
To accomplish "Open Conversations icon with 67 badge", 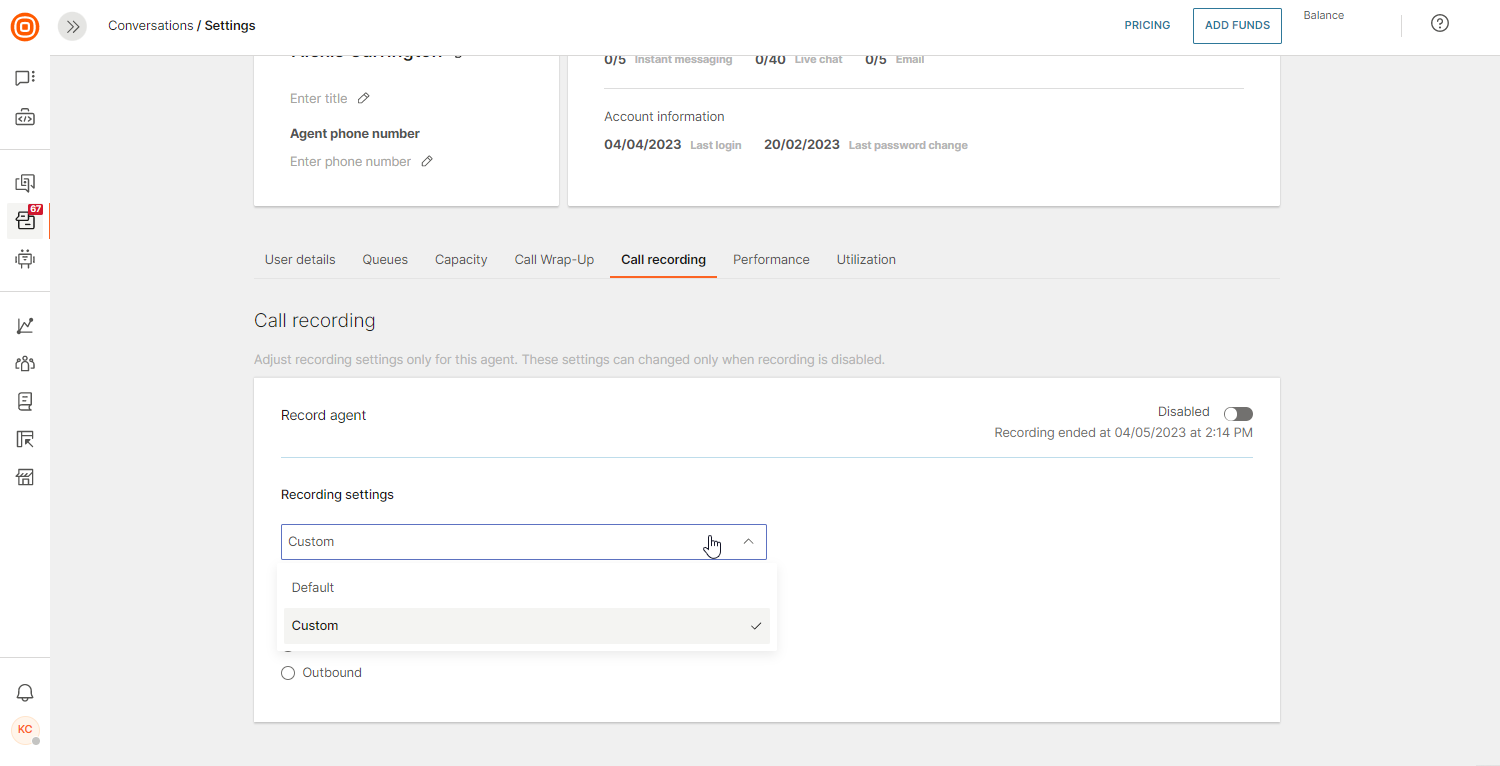I will (x=26, y=221).
